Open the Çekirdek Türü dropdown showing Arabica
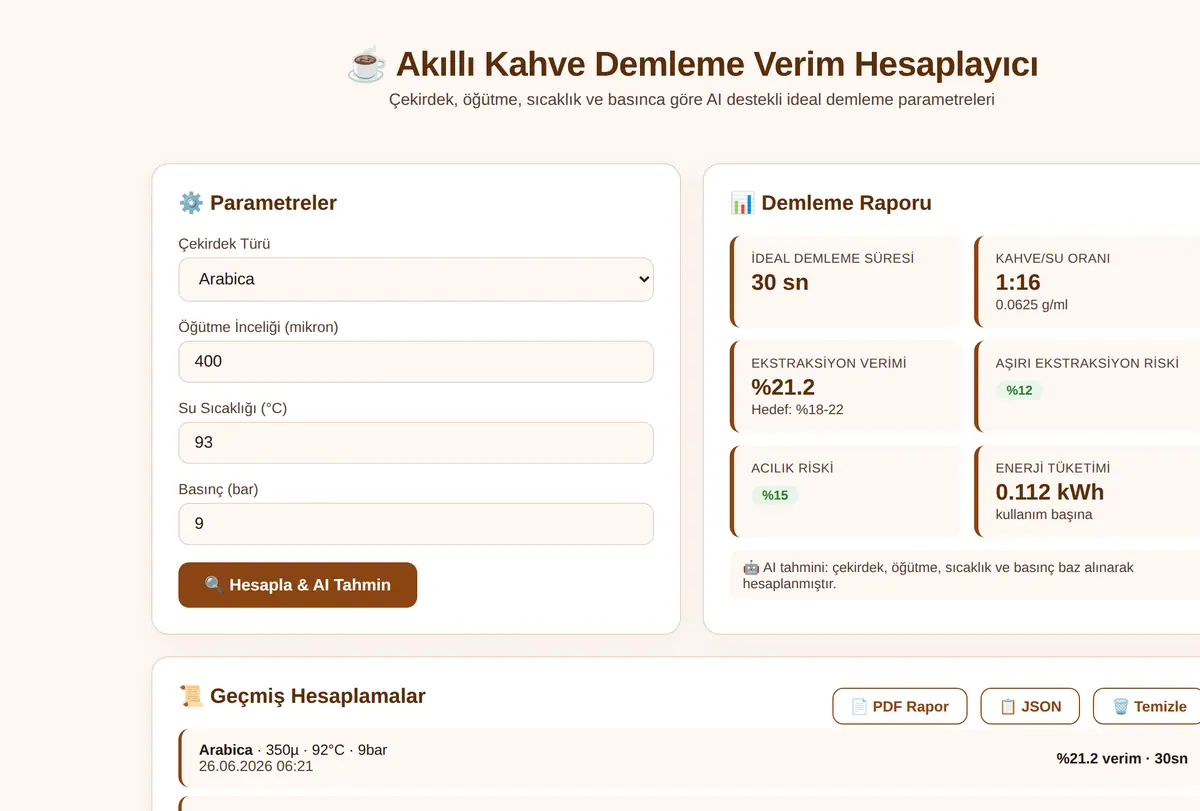1200x811 pixels. pos(416,279)
